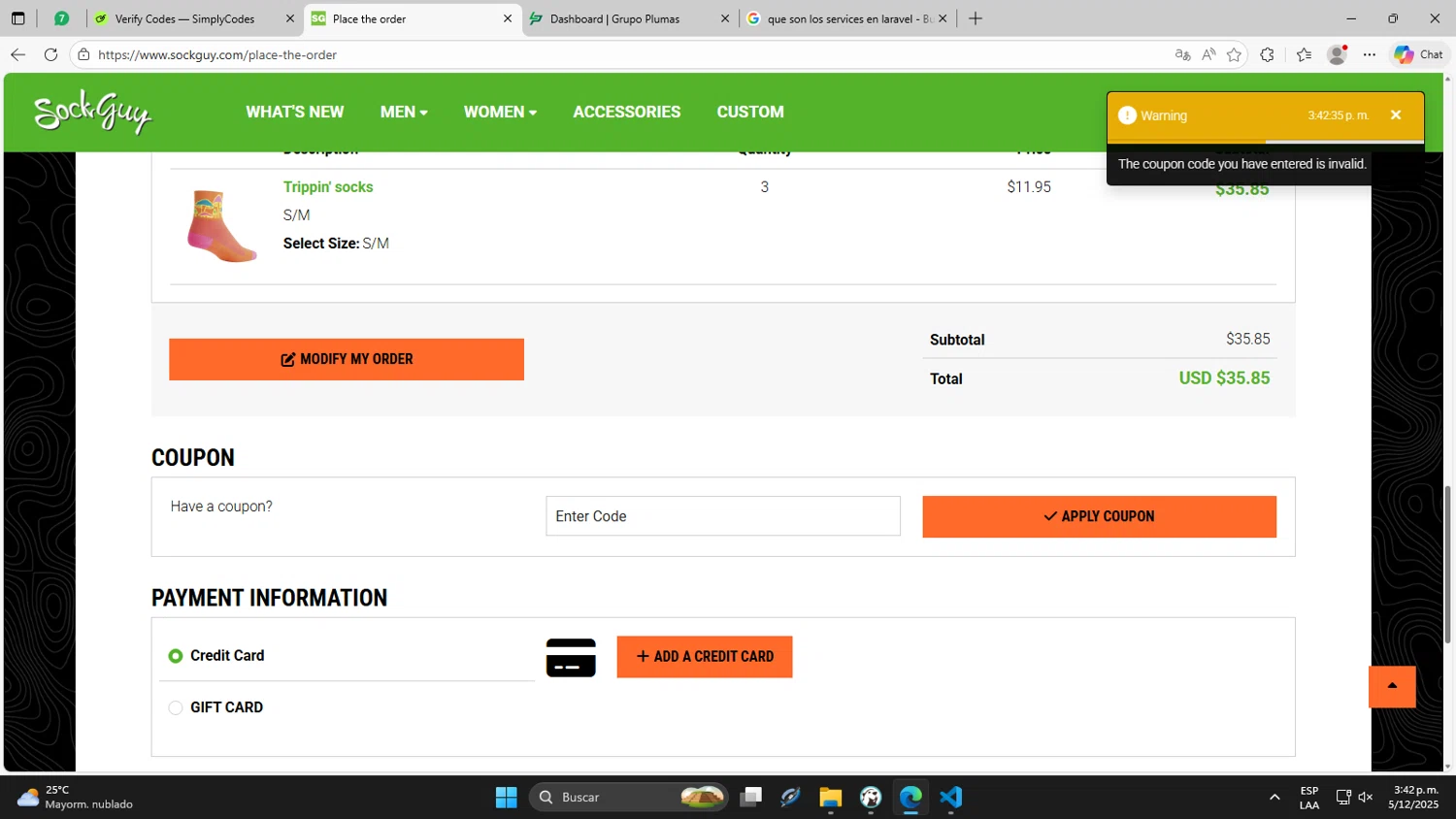Screen dimensions: 1456x819
Task: Dismiss the invalid coupon warning
Action: point(1396,115)
